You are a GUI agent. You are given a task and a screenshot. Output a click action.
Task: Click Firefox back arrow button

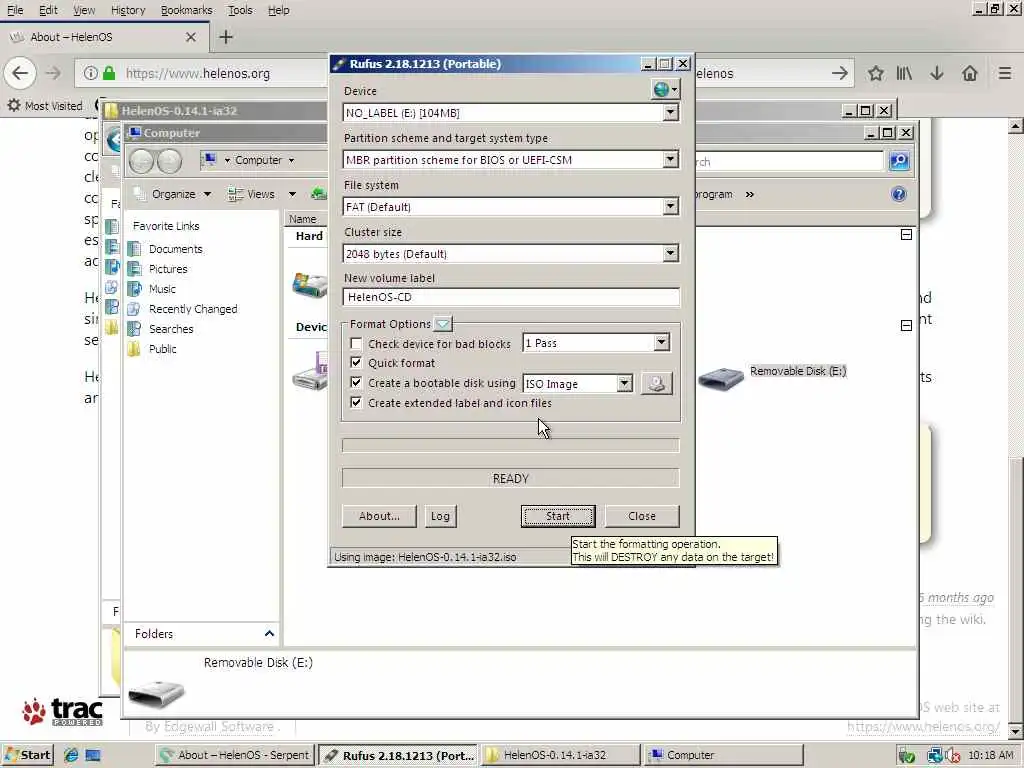tap(20, 73)
